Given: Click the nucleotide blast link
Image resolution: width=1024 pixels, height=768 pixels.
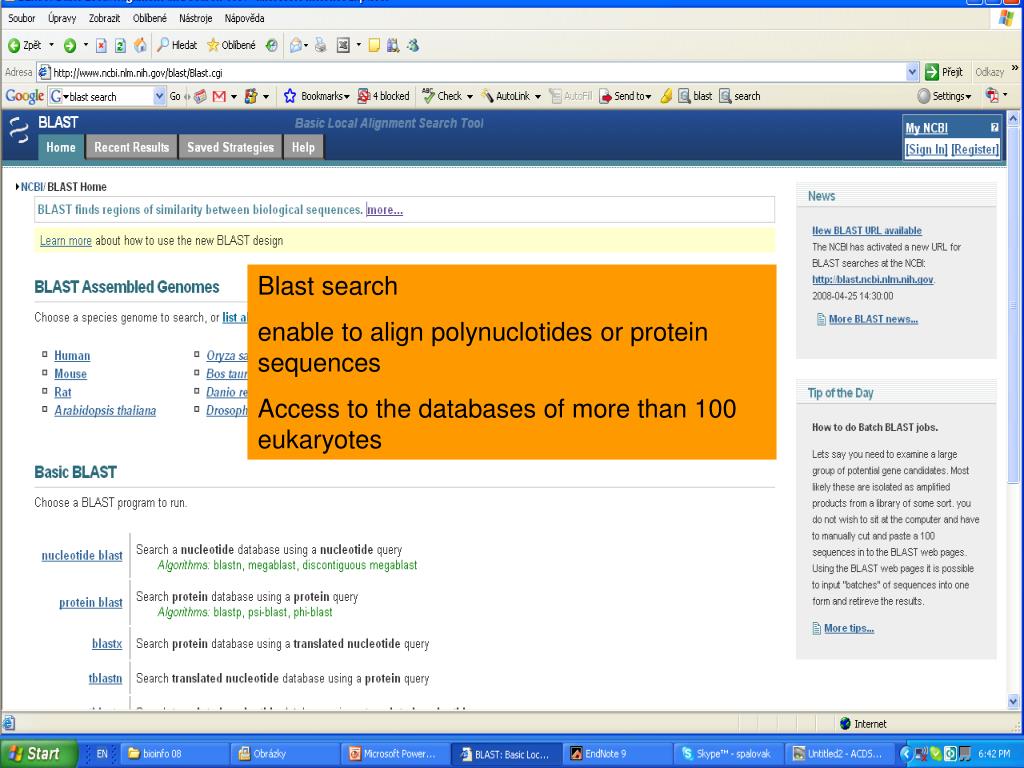Looking at the screenshot, I should 82,556.
